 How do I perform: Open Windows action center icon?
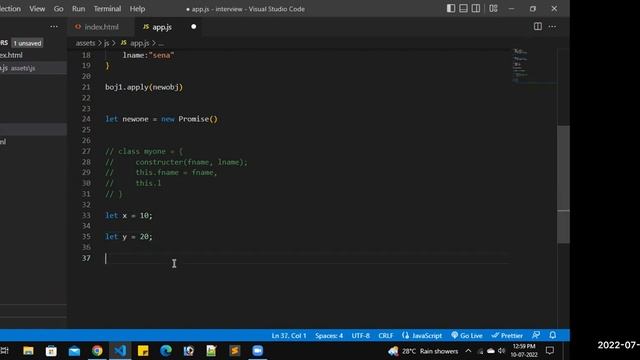tap(550, 351)
